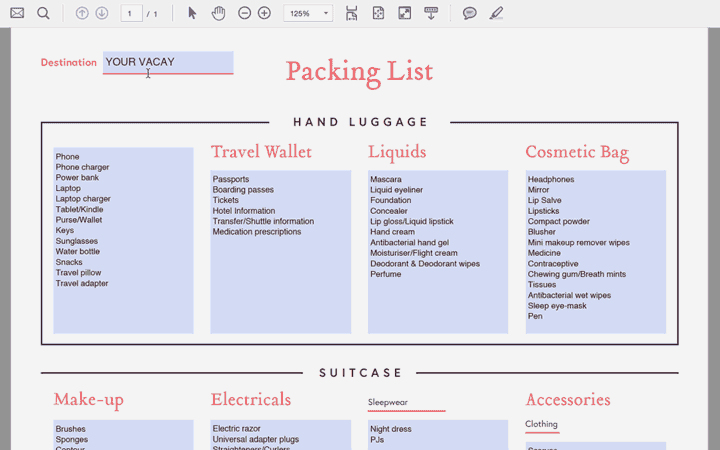Click the 'Packing List' title

tap(359, 72)
